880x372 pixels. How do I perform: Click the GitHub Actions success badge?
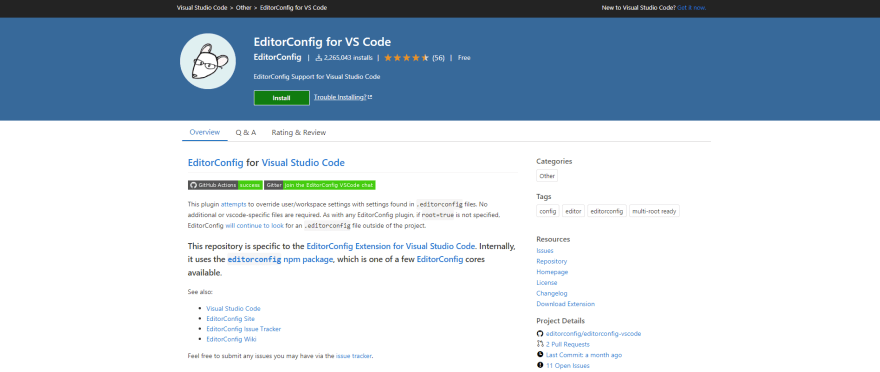pos(225,185)
